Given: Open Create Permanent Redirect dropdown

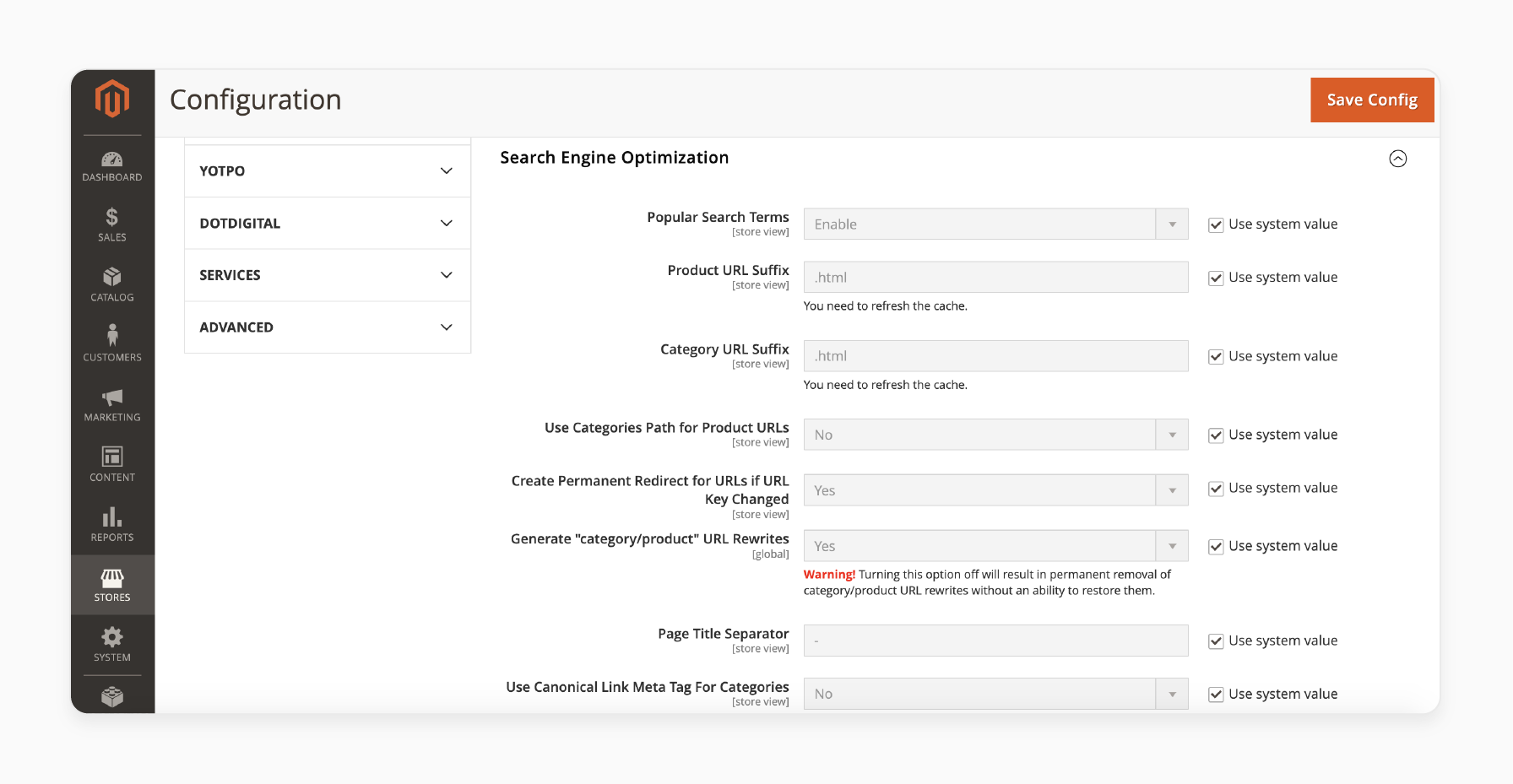Looking at the screenshot, I should pyautogui.click(x=995, y=490).
